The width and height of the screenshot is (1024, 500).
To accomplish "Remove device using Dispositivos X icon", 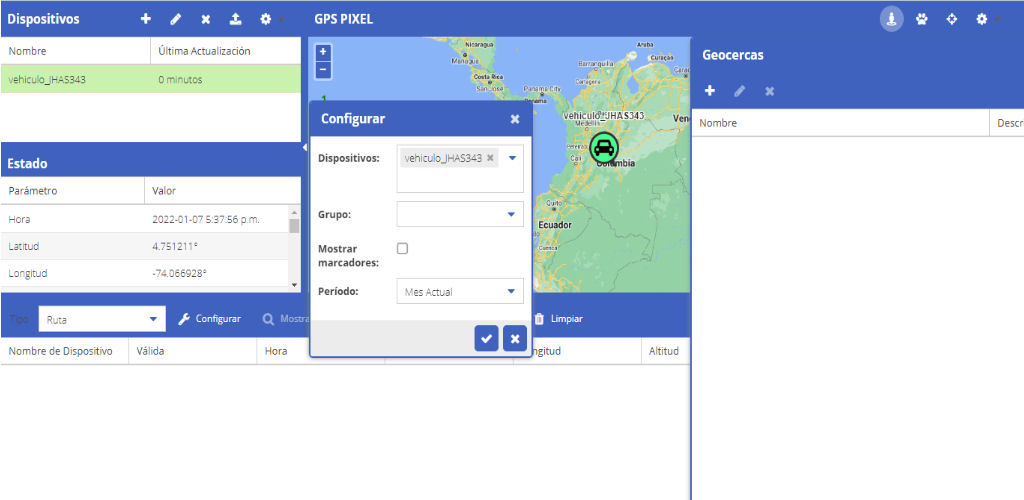I will (x=206, y=20).
